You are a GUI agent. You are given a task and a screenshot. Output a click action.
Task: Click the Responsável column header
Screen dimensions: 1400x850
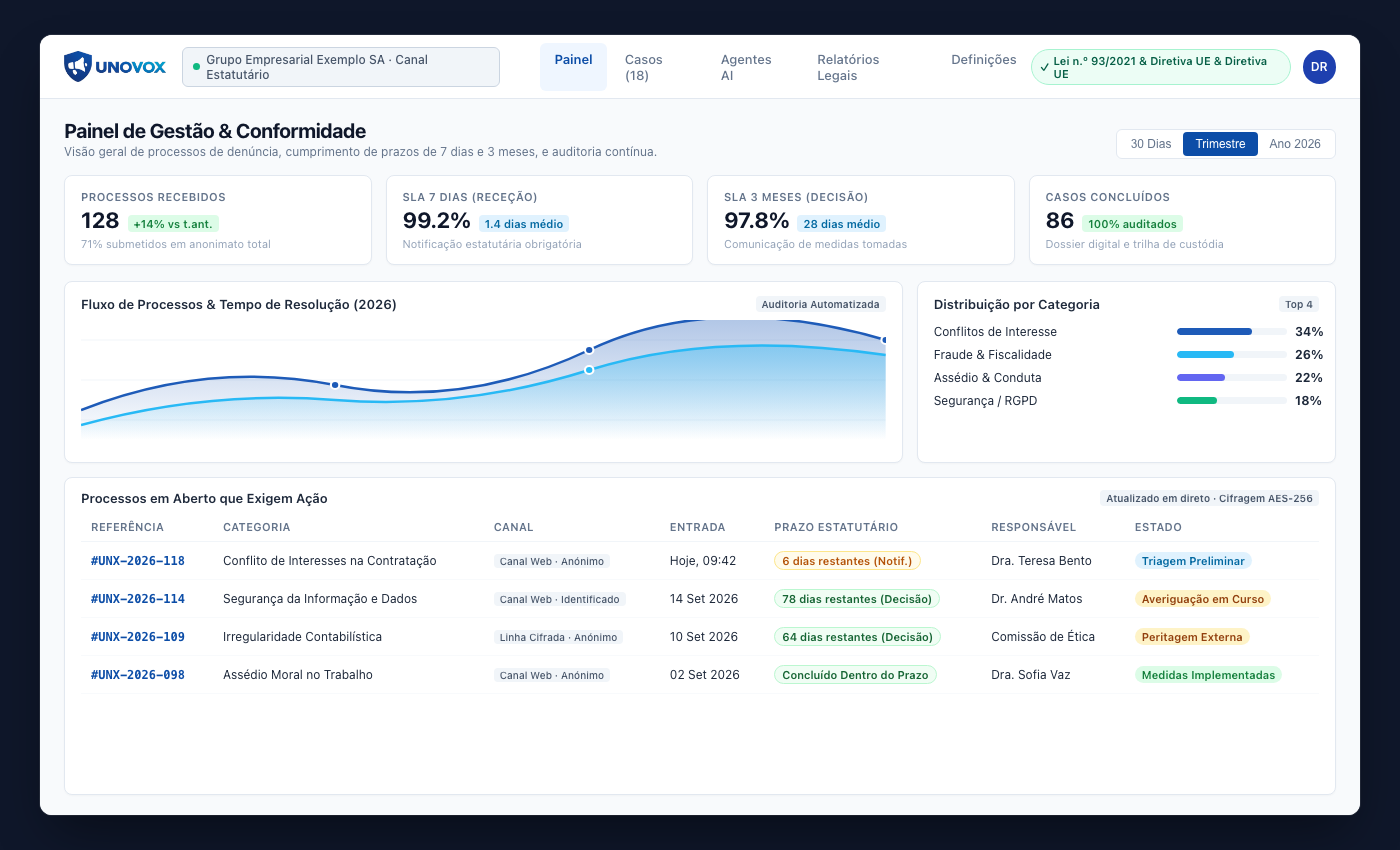tap(1033, 527)
